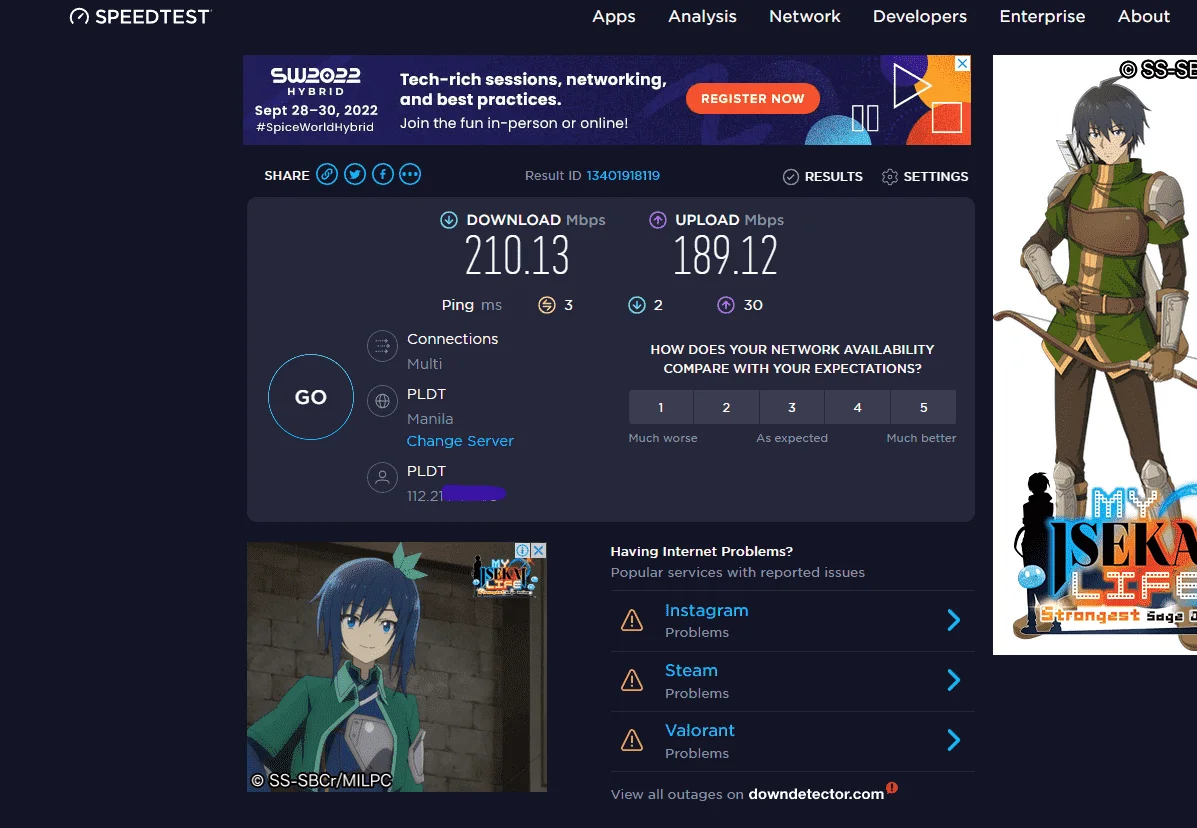This screenshot has height=828, width=1197.
Task: Open the Apps menu
Action: point(614,16)
